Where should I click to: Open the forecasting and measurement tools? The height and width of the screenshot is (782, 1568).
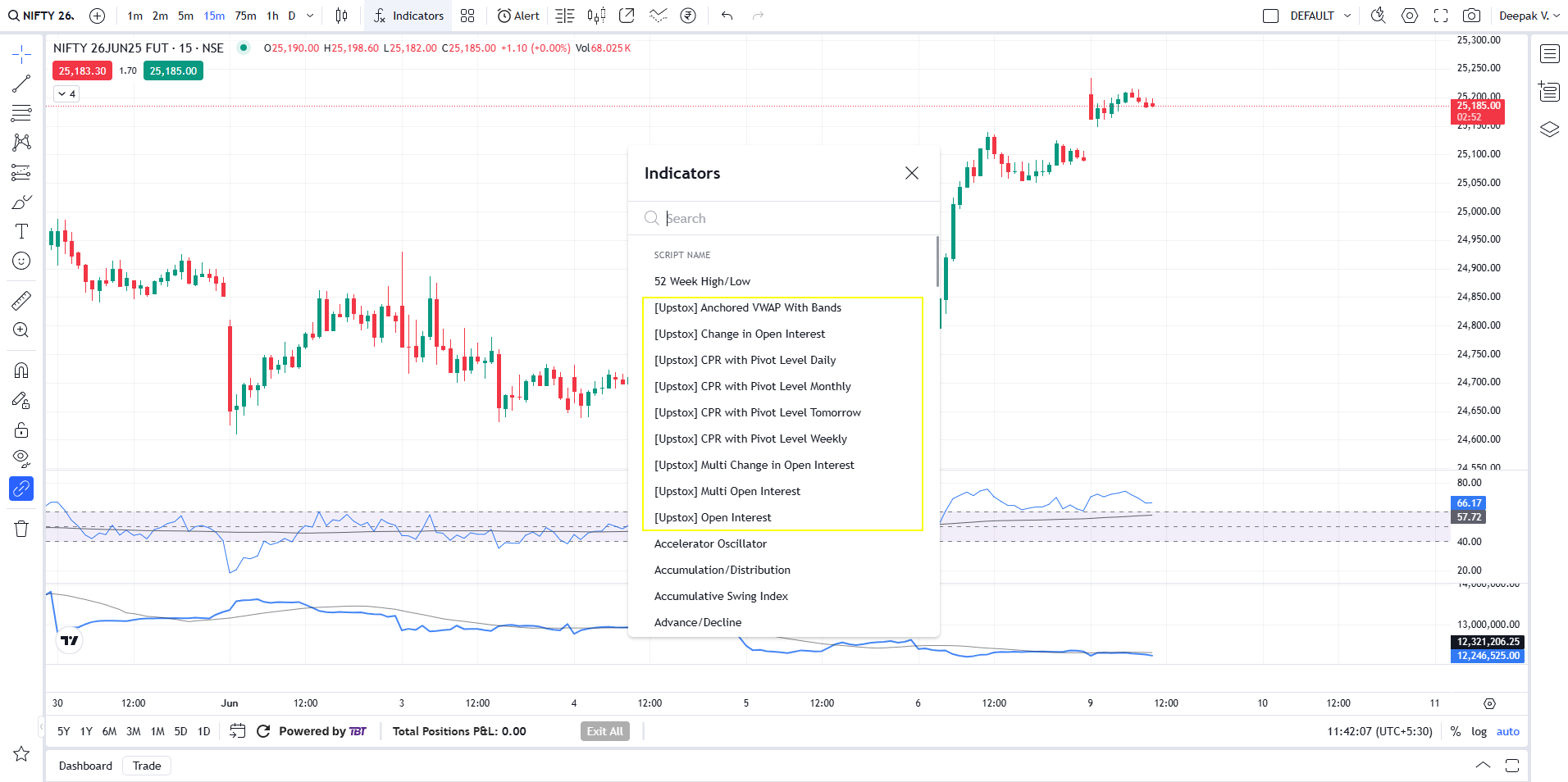[21, 172]
